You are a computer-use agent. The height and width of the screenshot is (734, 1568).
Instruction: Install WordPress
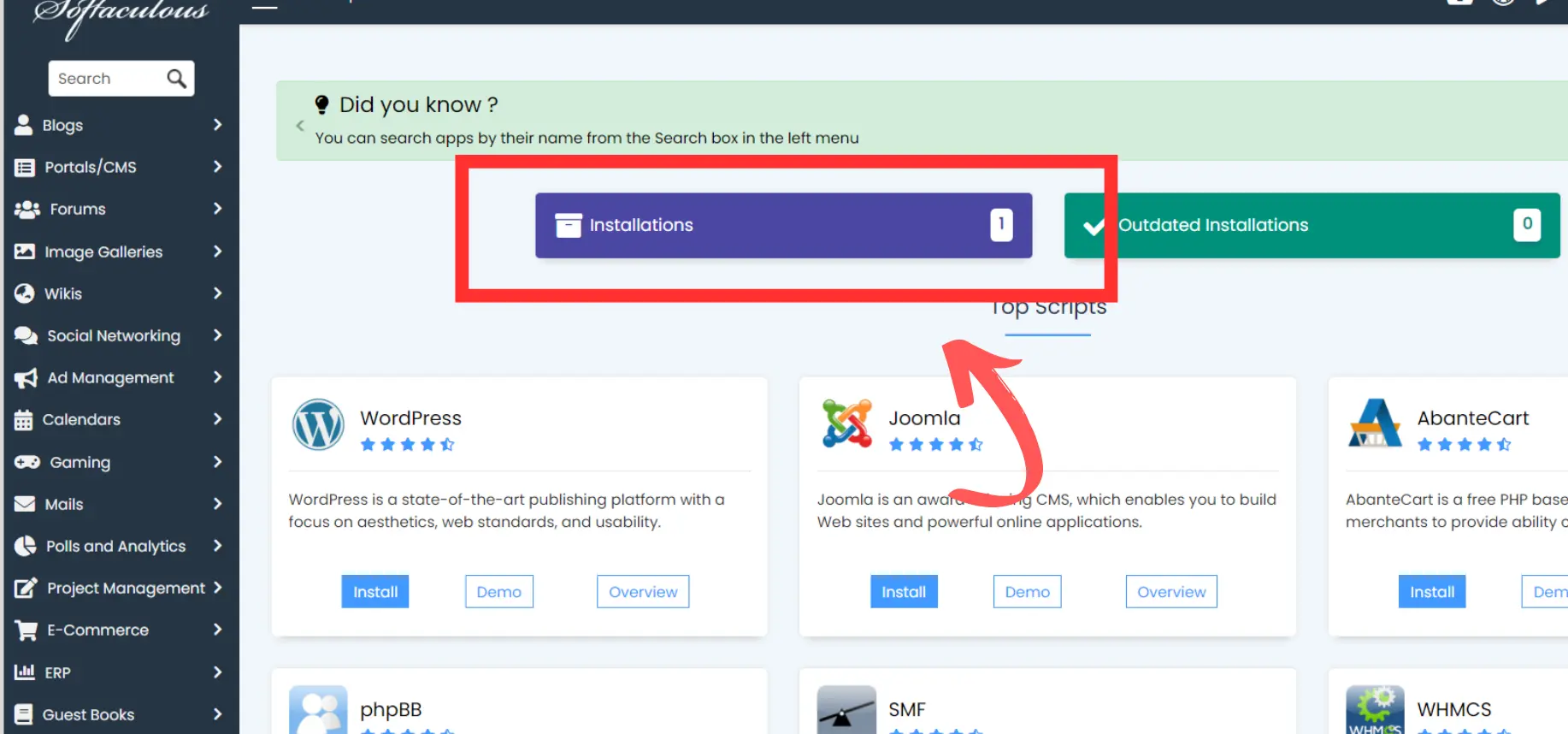click(375, 592)
